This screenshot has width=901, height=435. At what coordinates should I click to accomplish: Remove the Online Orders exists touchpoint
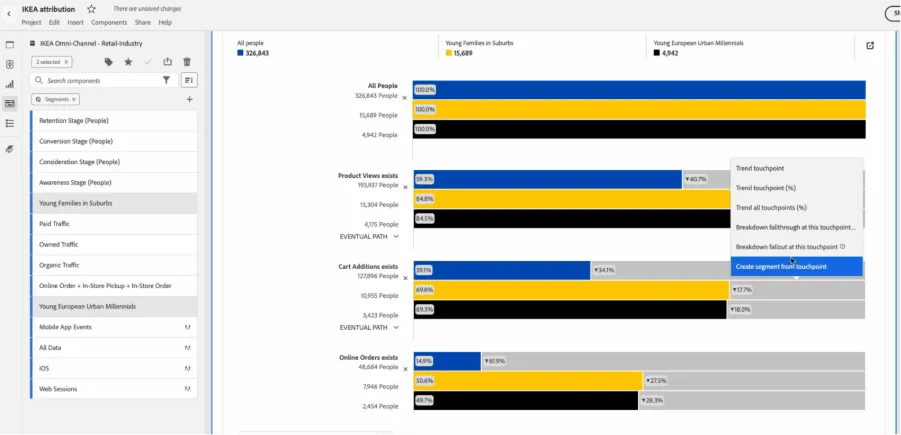[x=405, y=369]
